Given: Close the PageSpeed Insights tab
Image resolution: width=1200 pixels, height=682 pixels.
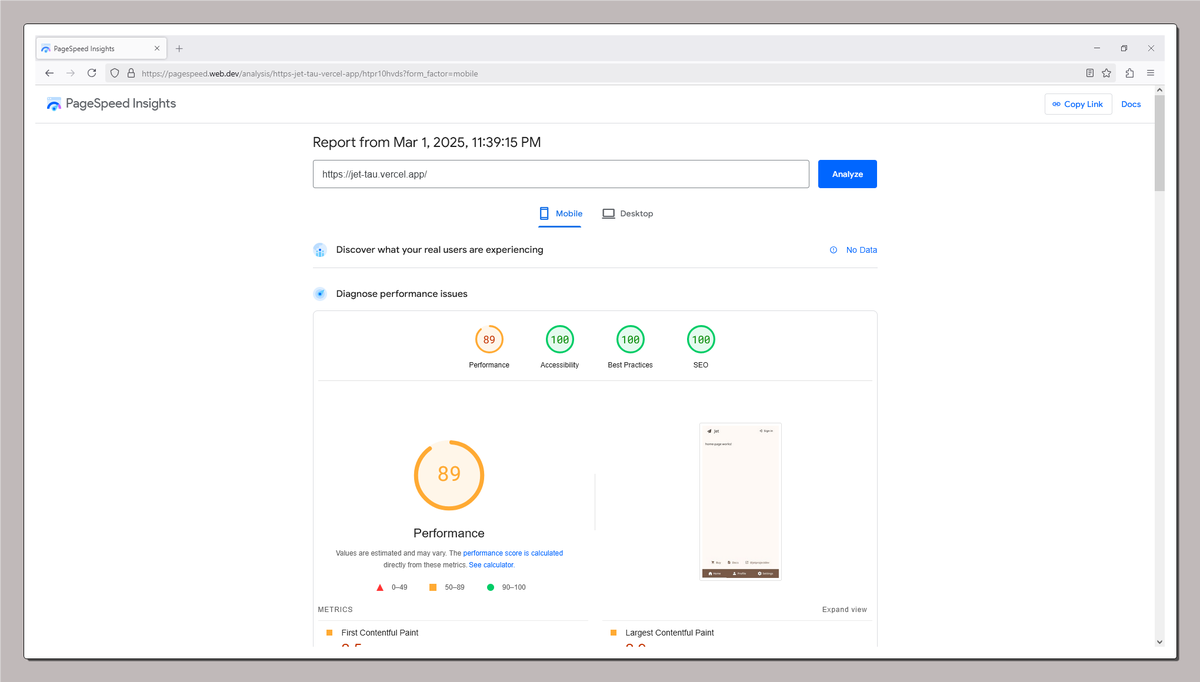Looking at the screenshot, I should (x=158, y=48).
